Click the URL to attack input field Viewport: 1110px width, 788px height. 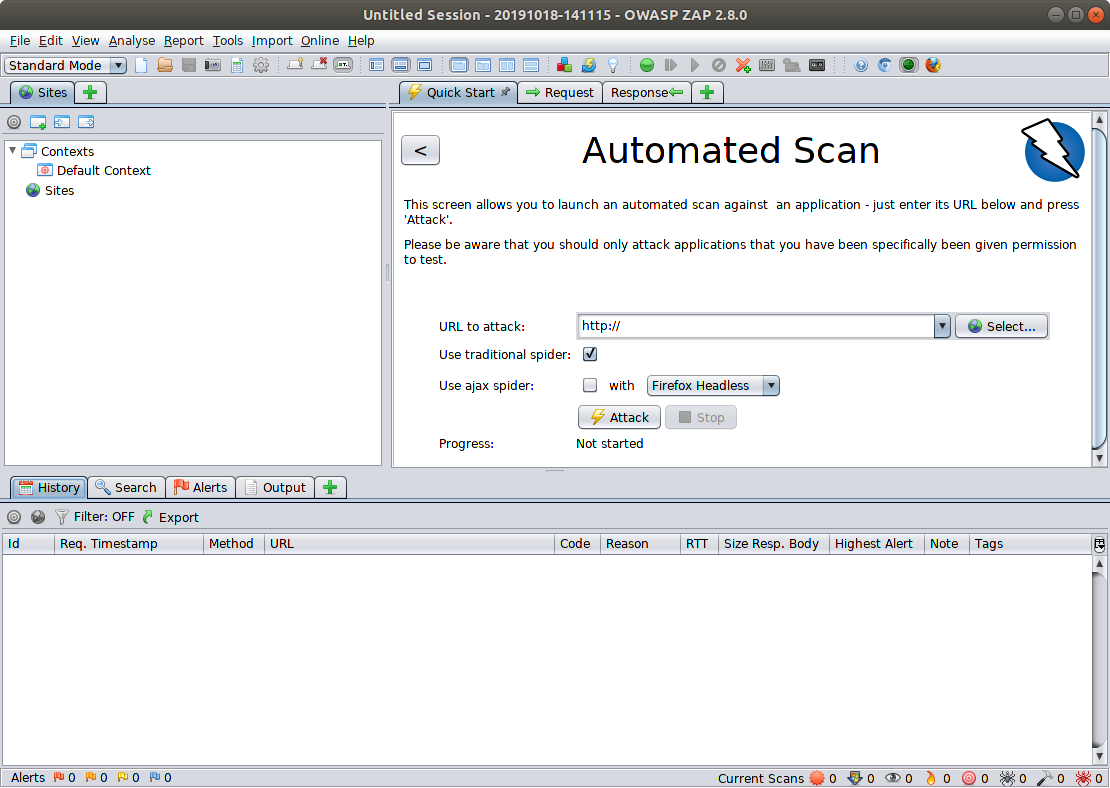755,326
